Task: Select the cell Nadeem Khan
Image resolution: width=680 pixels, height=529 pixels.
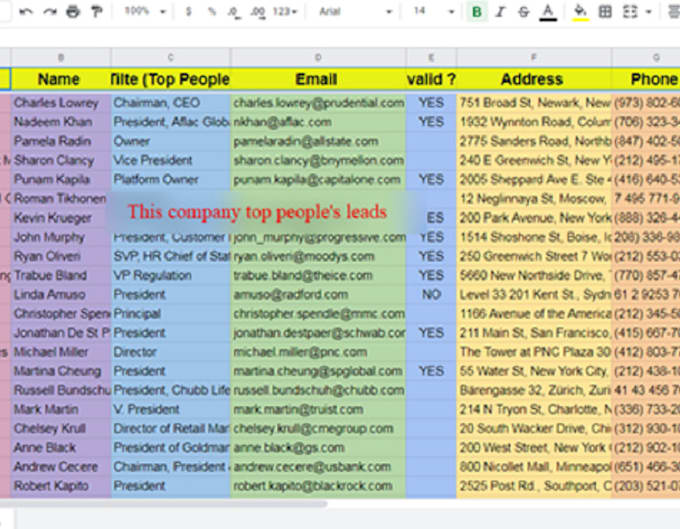Action: 61,122
